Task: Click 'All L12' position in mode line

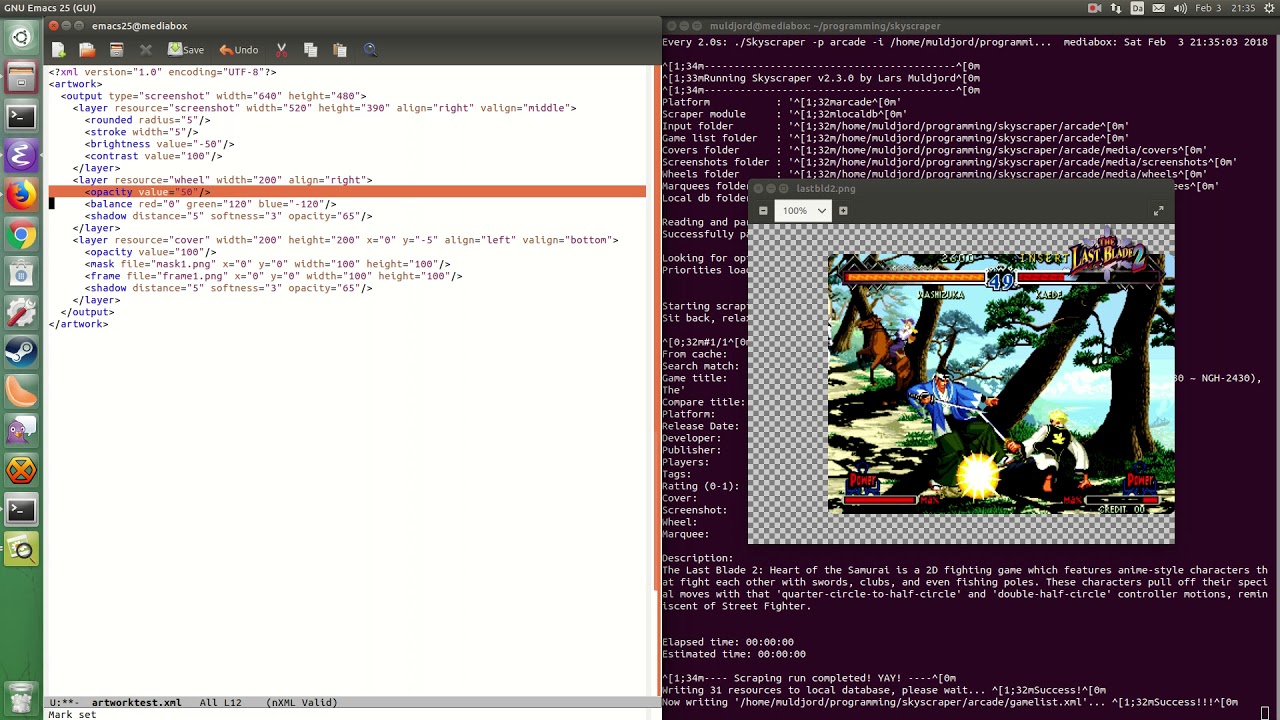Action: pos(220,703)
